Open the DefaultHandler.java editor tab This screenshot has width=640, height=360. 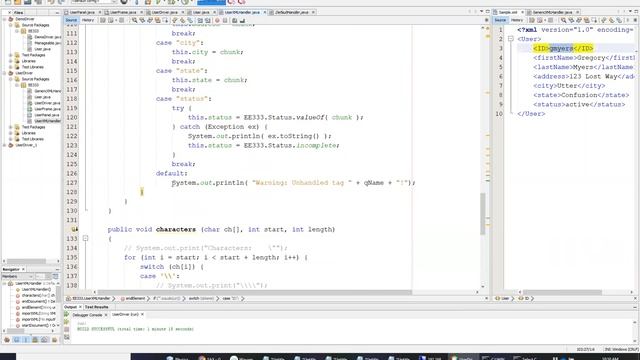pos(292,12)
